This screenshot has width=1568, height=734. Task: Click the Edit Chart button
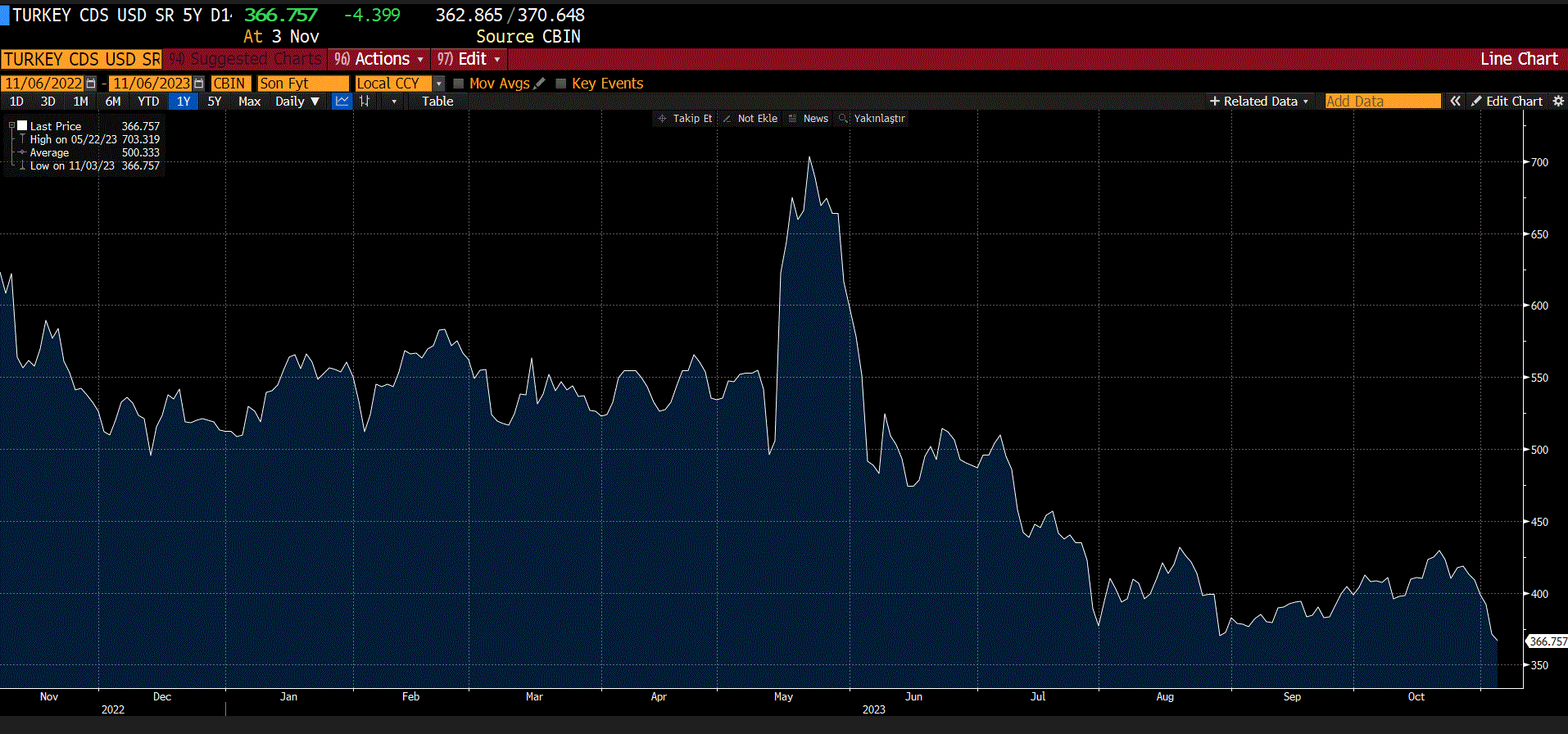[1507, 102]
